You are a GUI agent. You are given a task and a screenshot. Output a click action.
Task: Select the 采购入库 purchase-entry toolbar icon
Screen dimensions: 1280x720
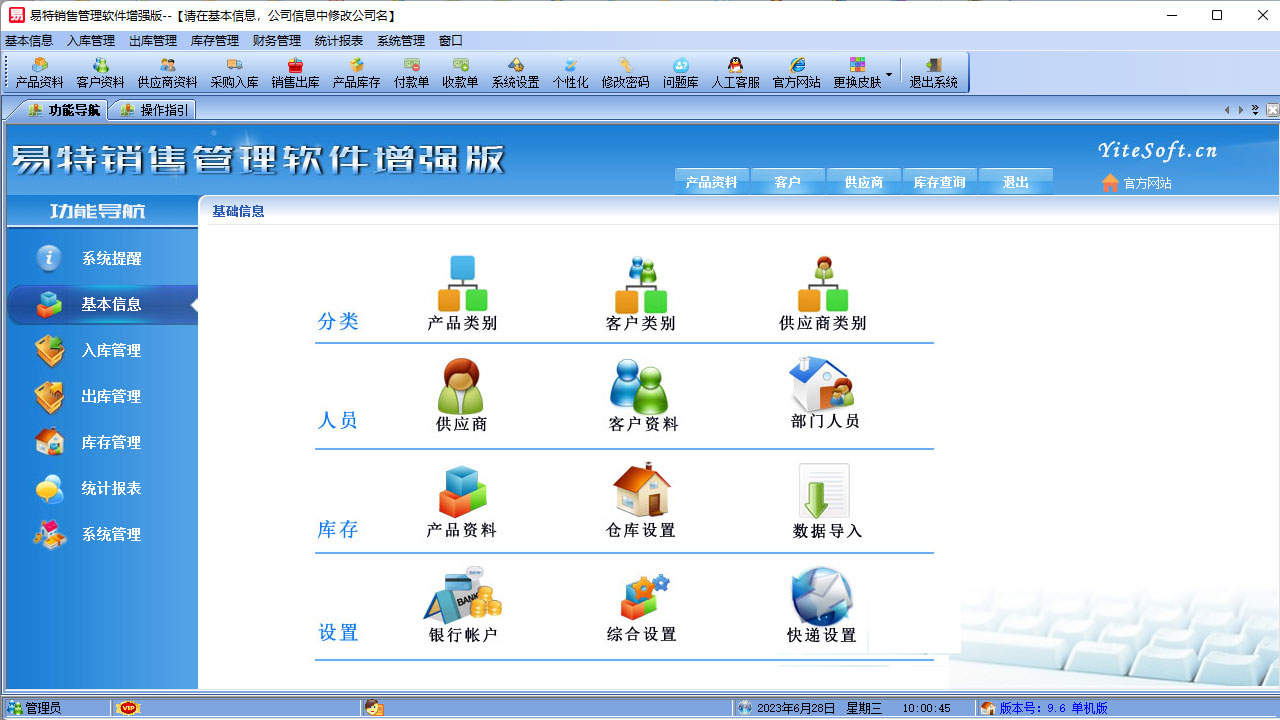[233, 72]
